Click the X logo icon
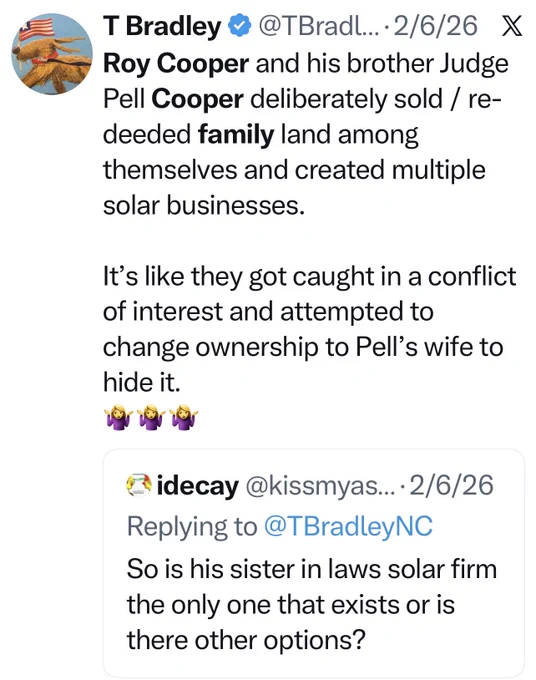536x680 pixels. pos(511,27)
